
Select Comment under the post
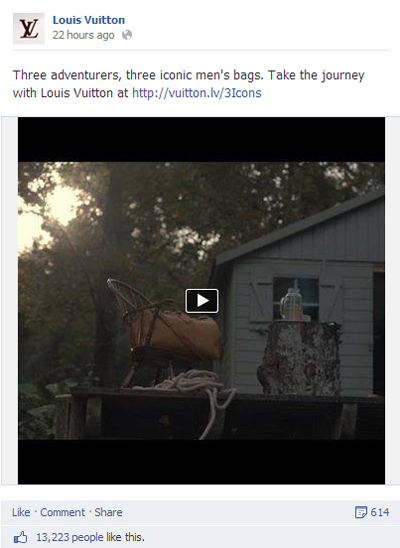pos(63,512)
